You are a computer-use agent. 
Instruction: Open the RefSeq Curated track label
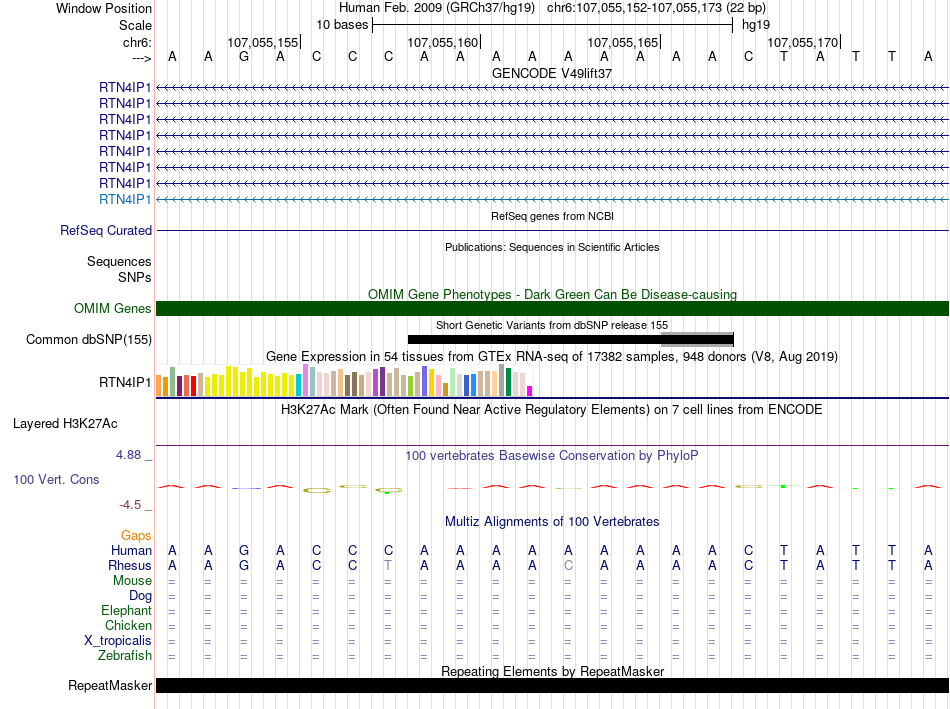pyautogui.click(x=106, y=231)
